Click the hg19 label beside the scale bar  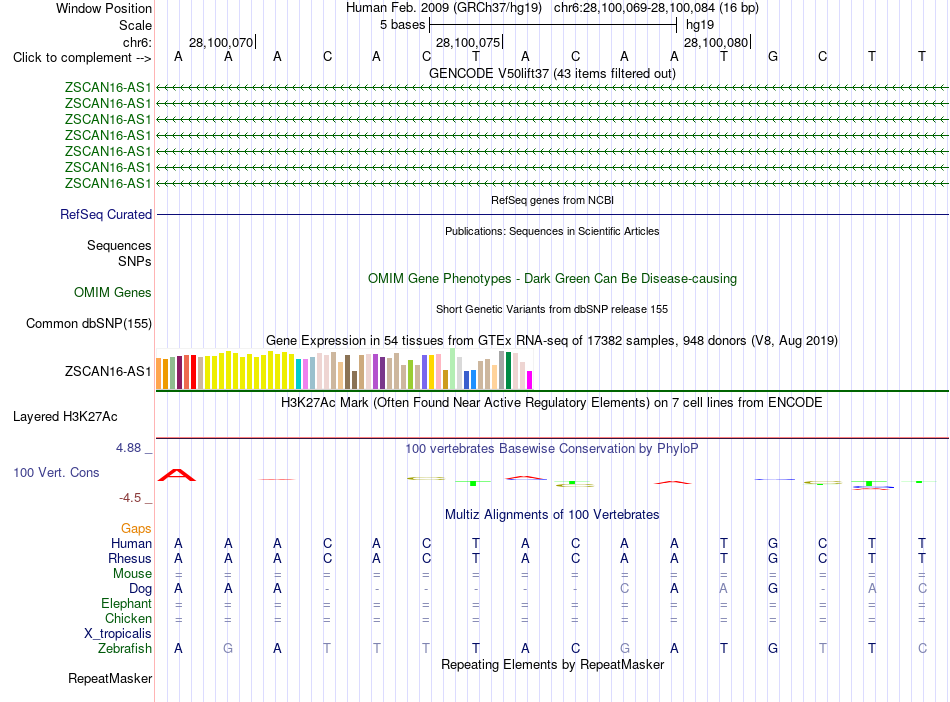pyautogui.click(x=700, y=25)
